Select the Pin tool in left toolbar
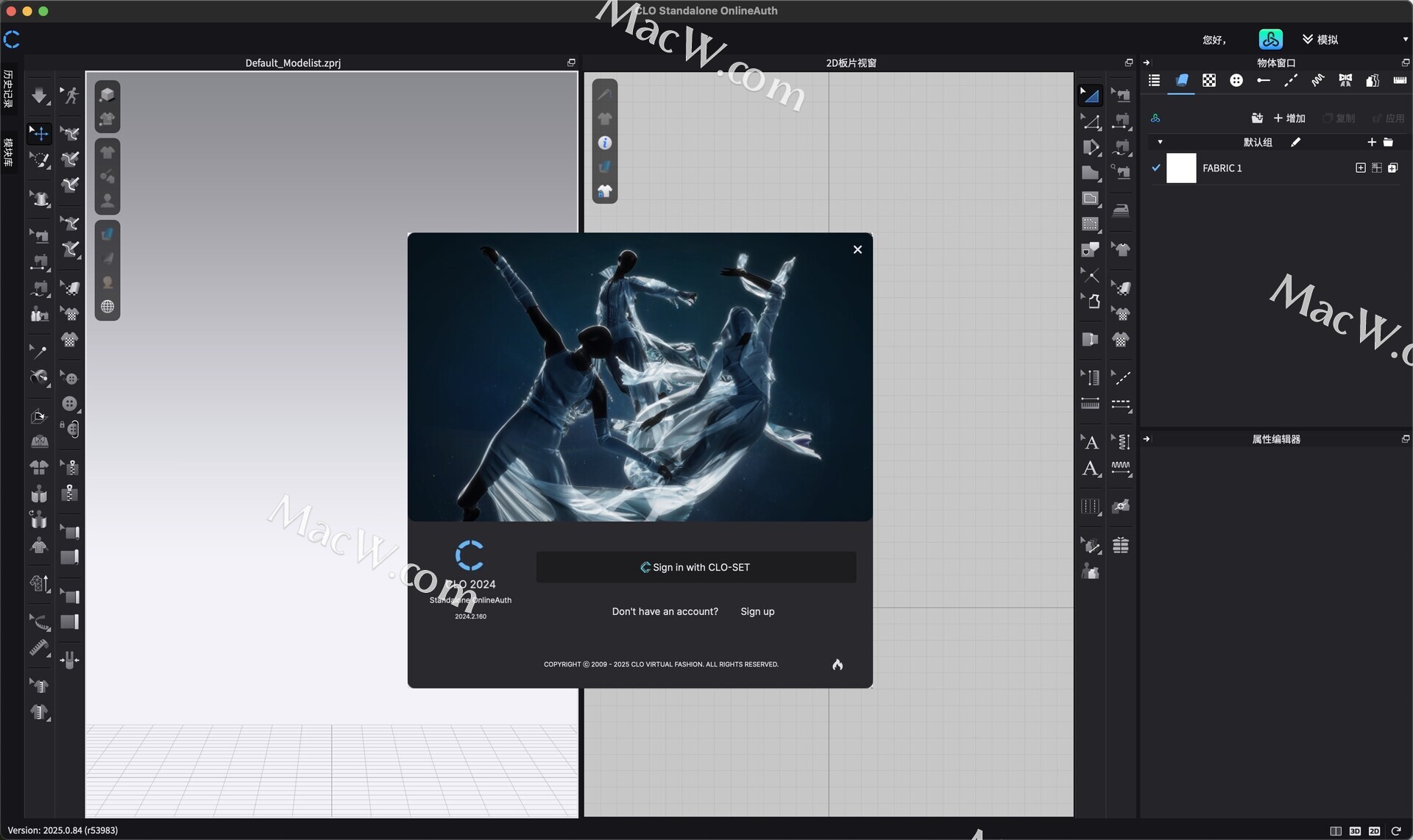Image resolution: width=1413 pixels, height=840 pixels. pyautogui.click(x=38, y=352)
